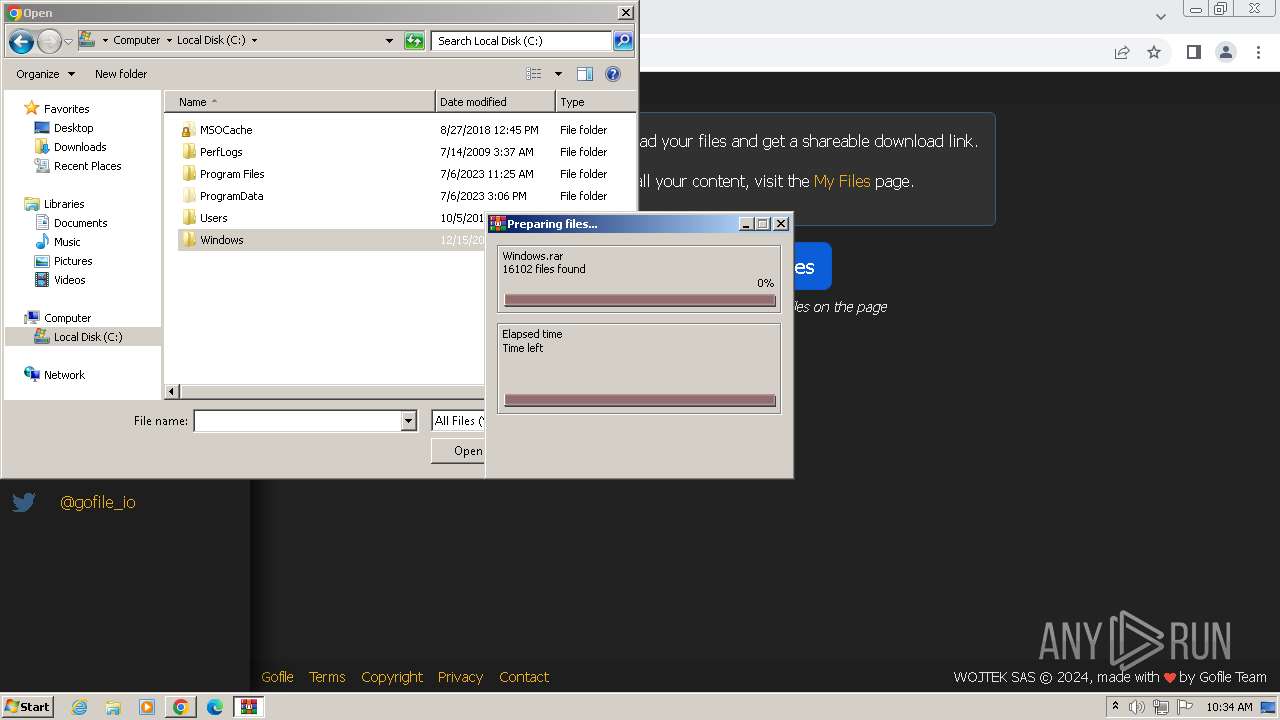Viewport: 1280px width, 720px height.
Task: Select the Documents library
Action: tap(80, 223)
